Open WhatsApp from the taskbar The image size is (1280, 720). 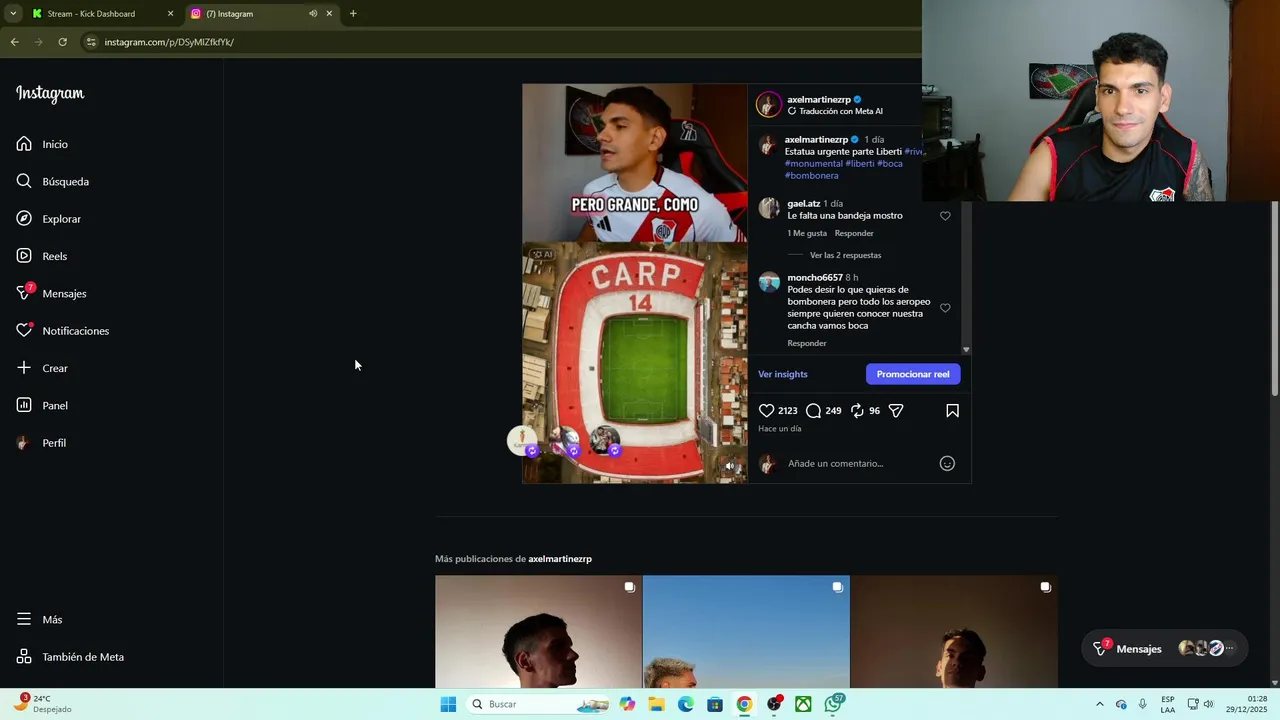coord(833,704)
